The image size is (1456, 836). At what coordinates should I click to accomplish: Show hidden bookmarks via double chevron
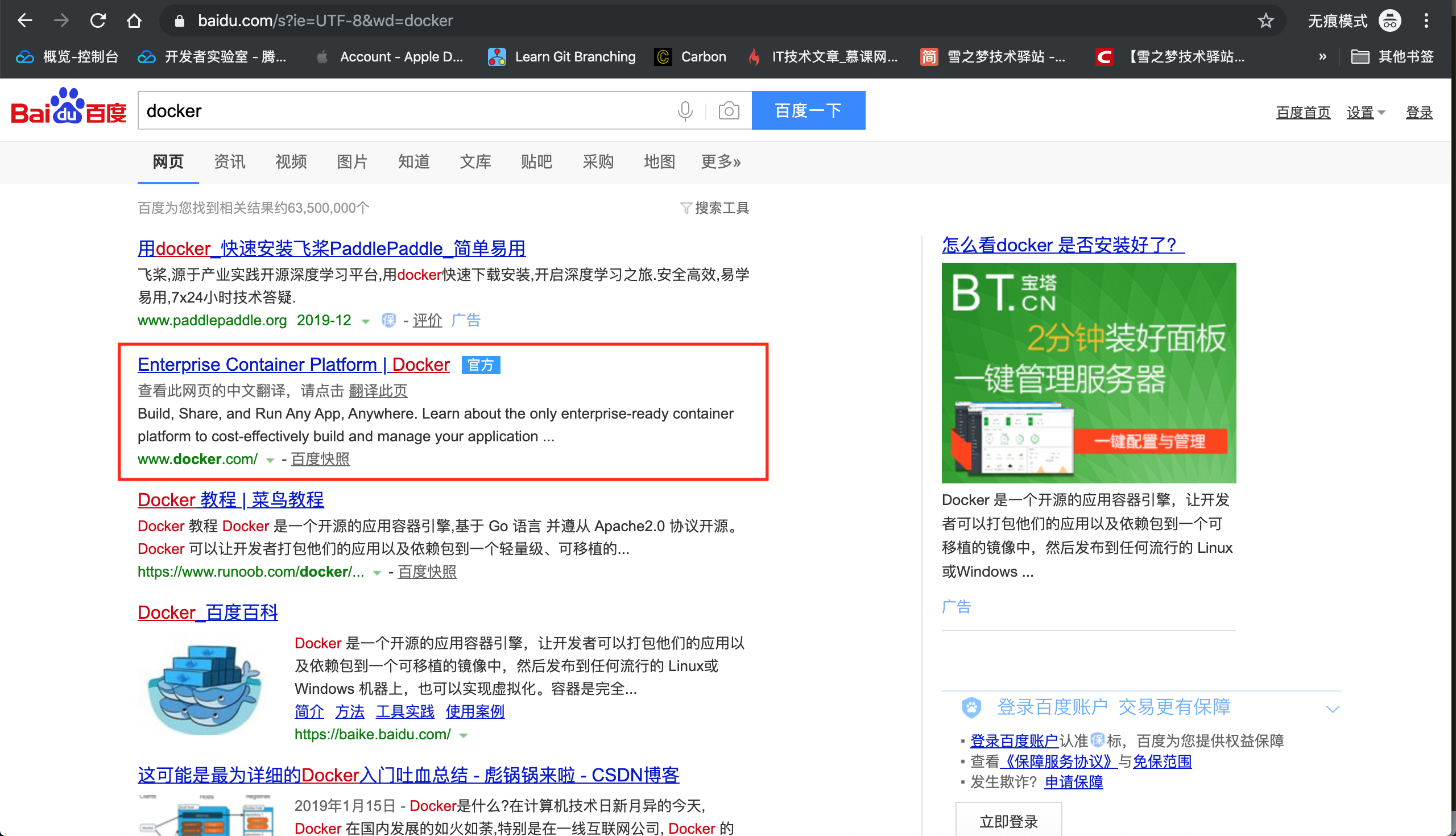click(x=1322, y=57)
